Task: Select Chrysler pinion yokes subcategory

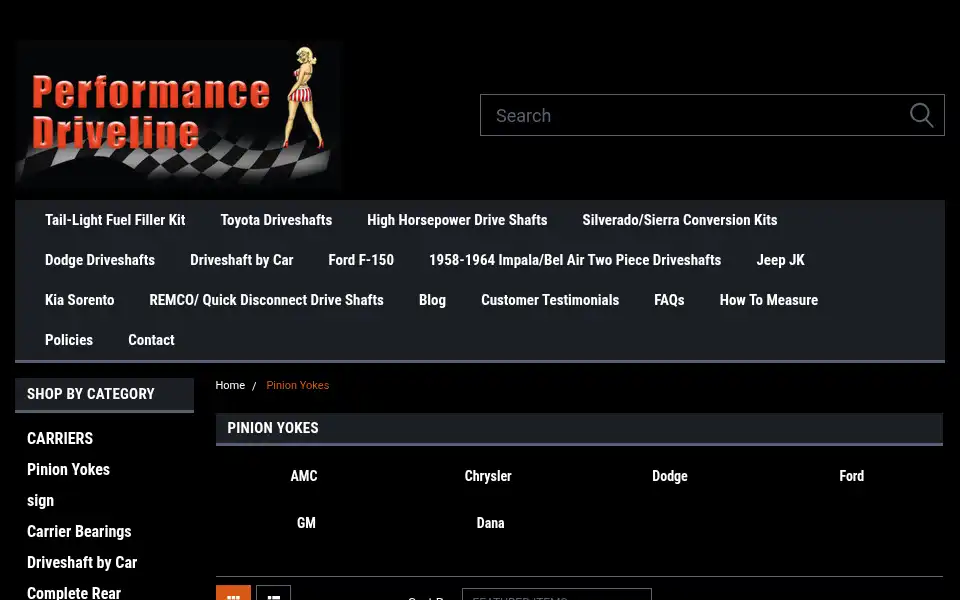Action: pos(488,476)
